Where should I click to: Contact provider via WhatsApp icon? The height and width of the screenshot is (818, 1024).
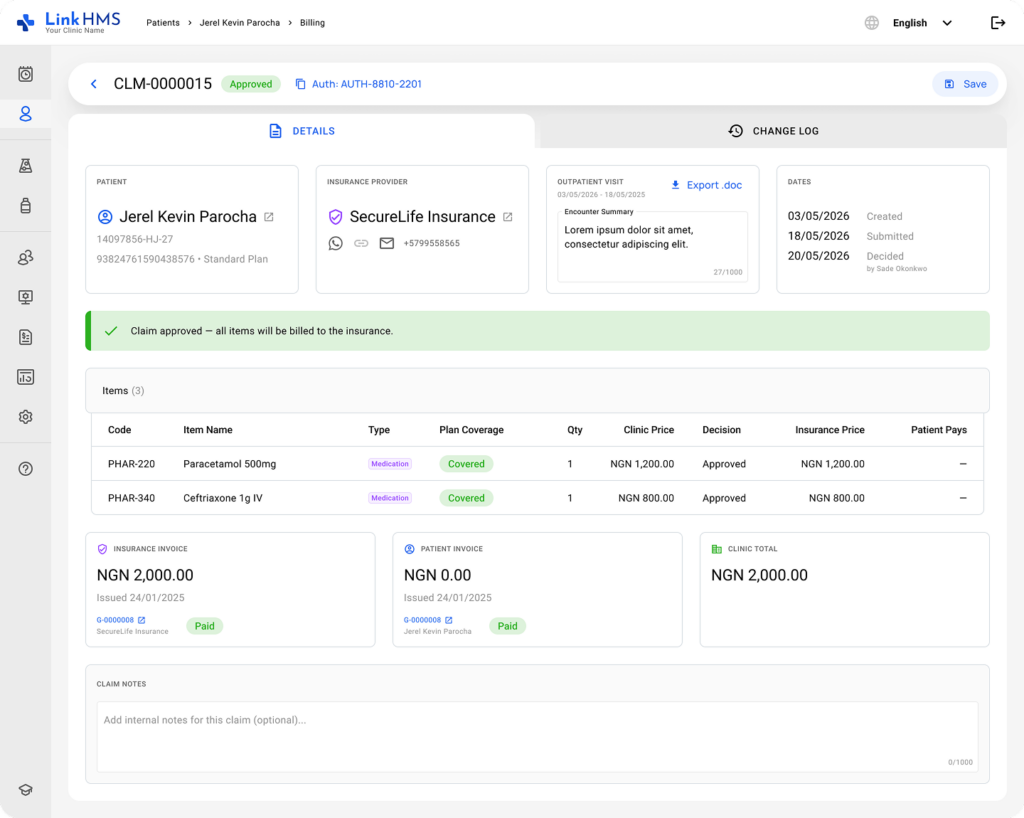click(x=336, y=243)
